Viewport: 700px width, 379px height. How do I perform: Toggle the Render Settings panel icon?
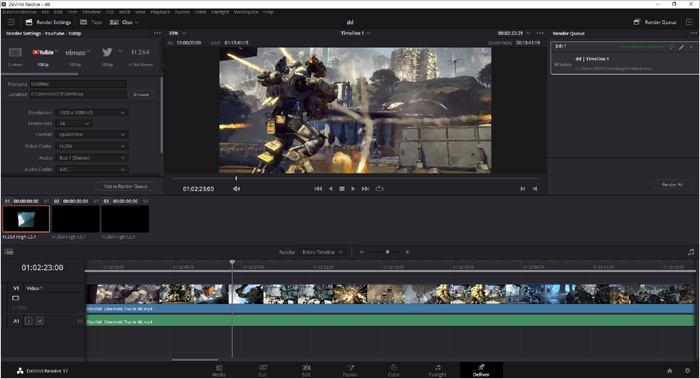(29, 22)
